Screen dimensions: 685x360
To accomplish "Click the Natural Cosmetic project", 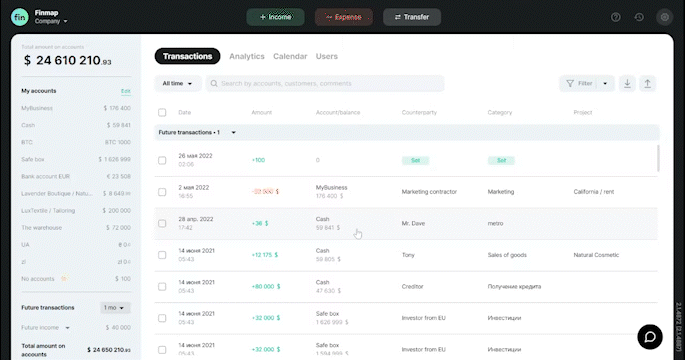I will click(596, 255).
